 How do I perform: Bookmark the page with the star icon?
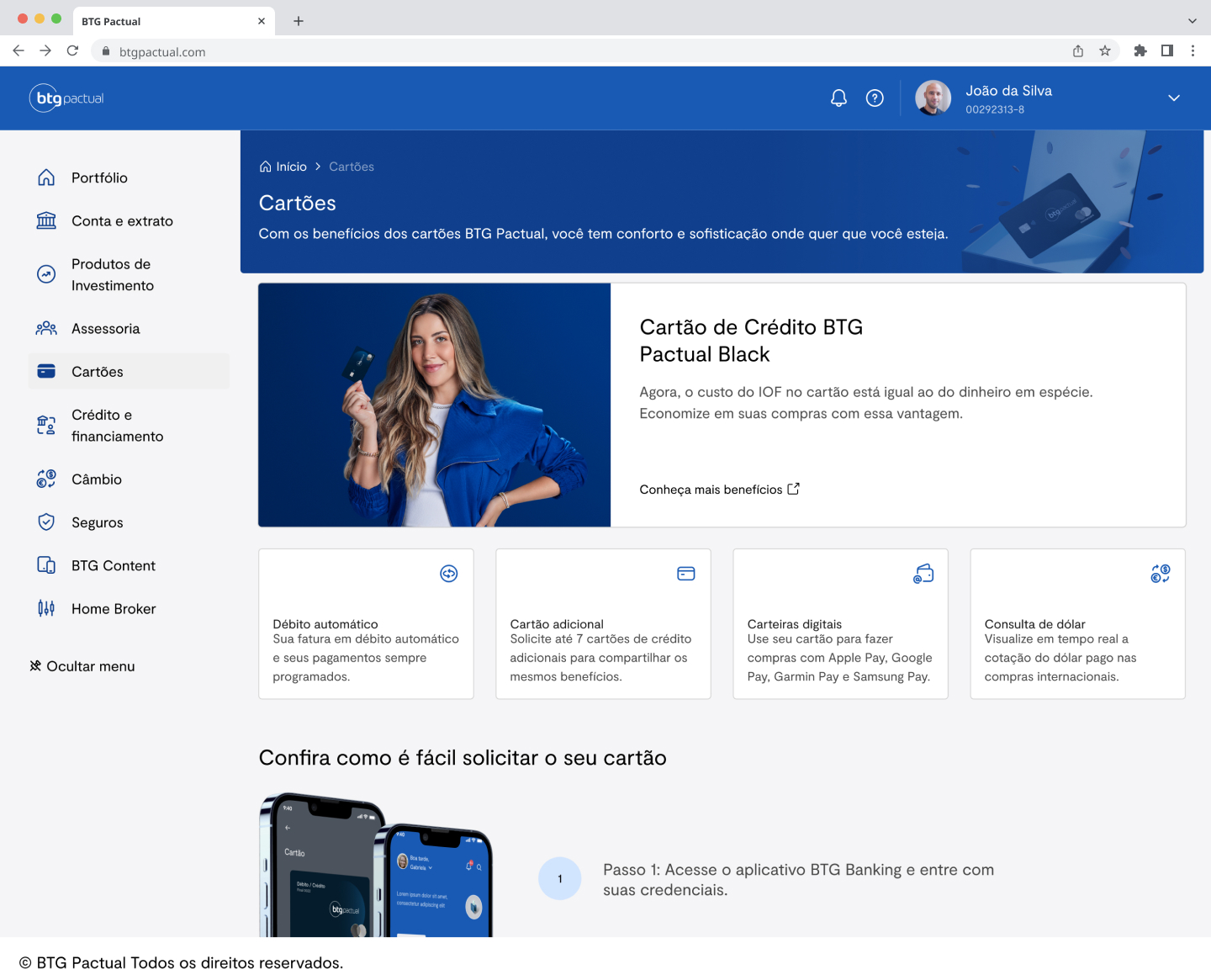tap(1105, 51)
